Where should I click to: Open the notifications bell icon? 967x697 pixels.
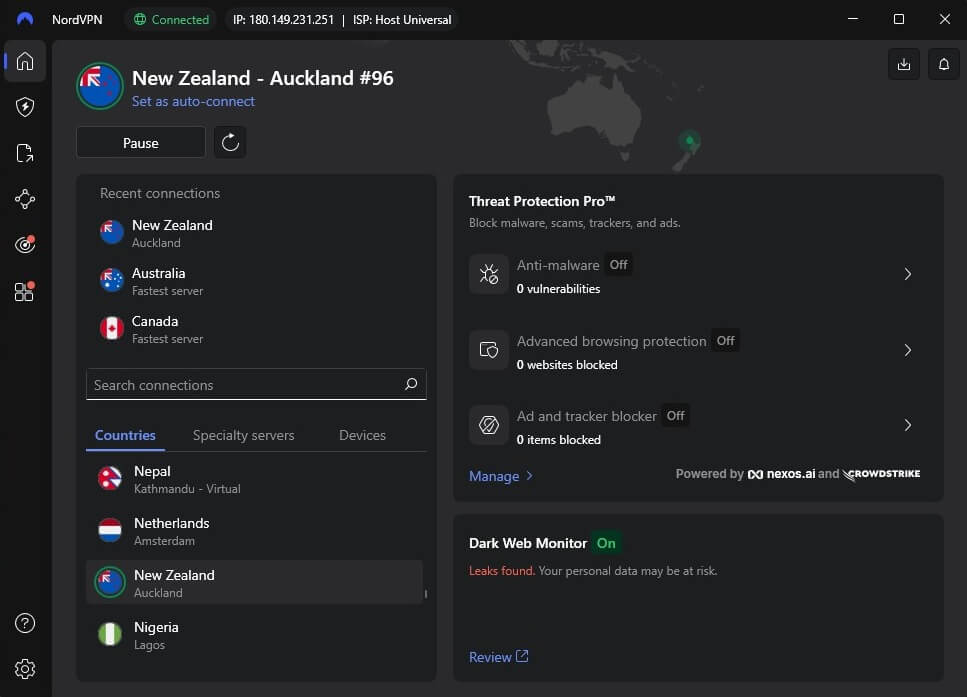[x=944, y=64]
